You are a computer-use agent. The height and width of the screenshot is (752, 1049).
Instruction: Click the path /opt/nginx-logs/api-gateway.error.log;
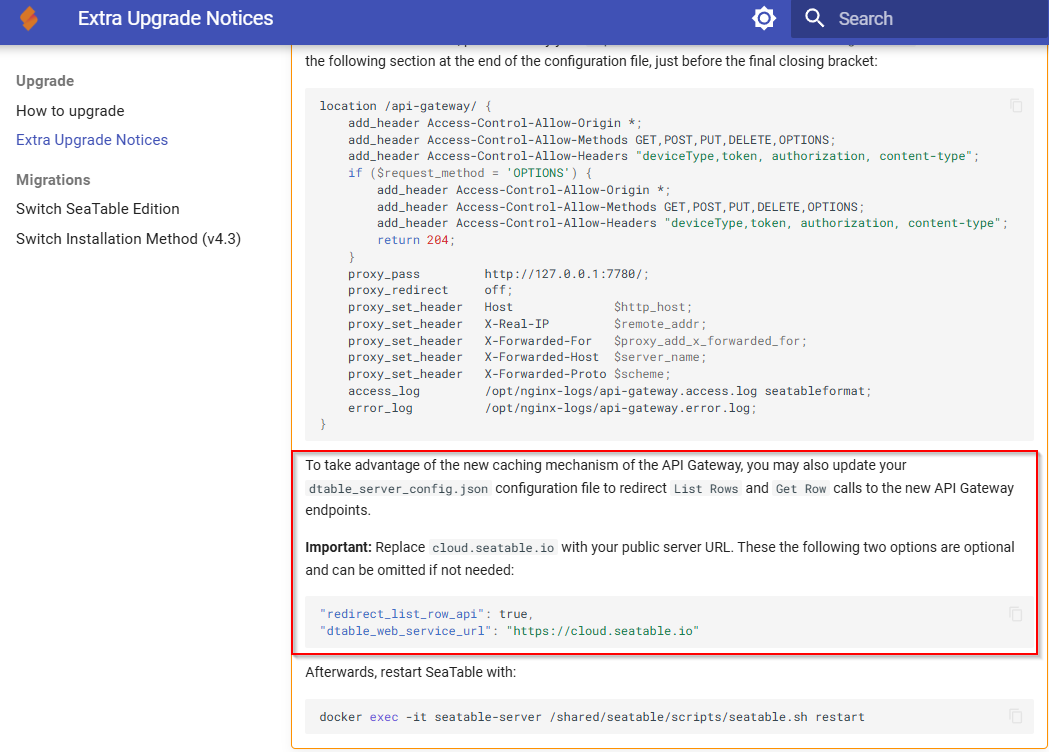pos(621,408)
